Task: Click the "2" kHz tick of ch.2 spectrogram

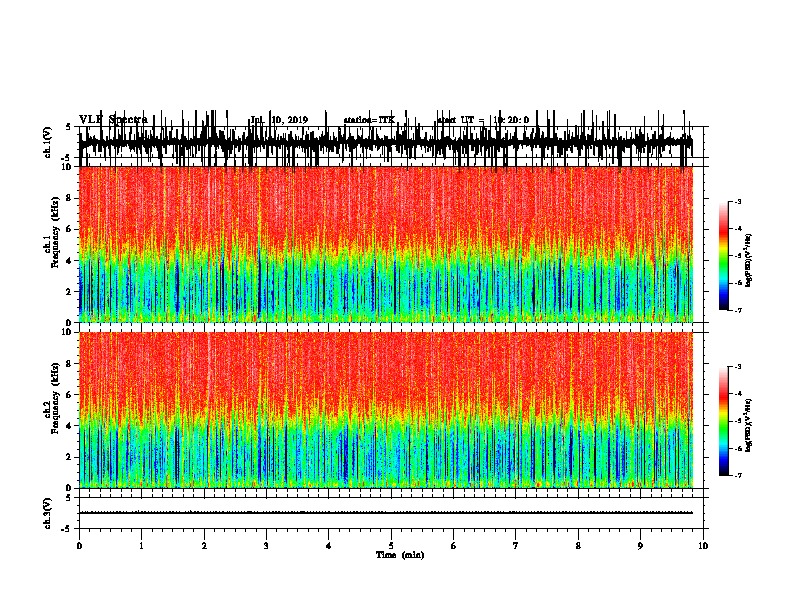Action: click(69, 457)
